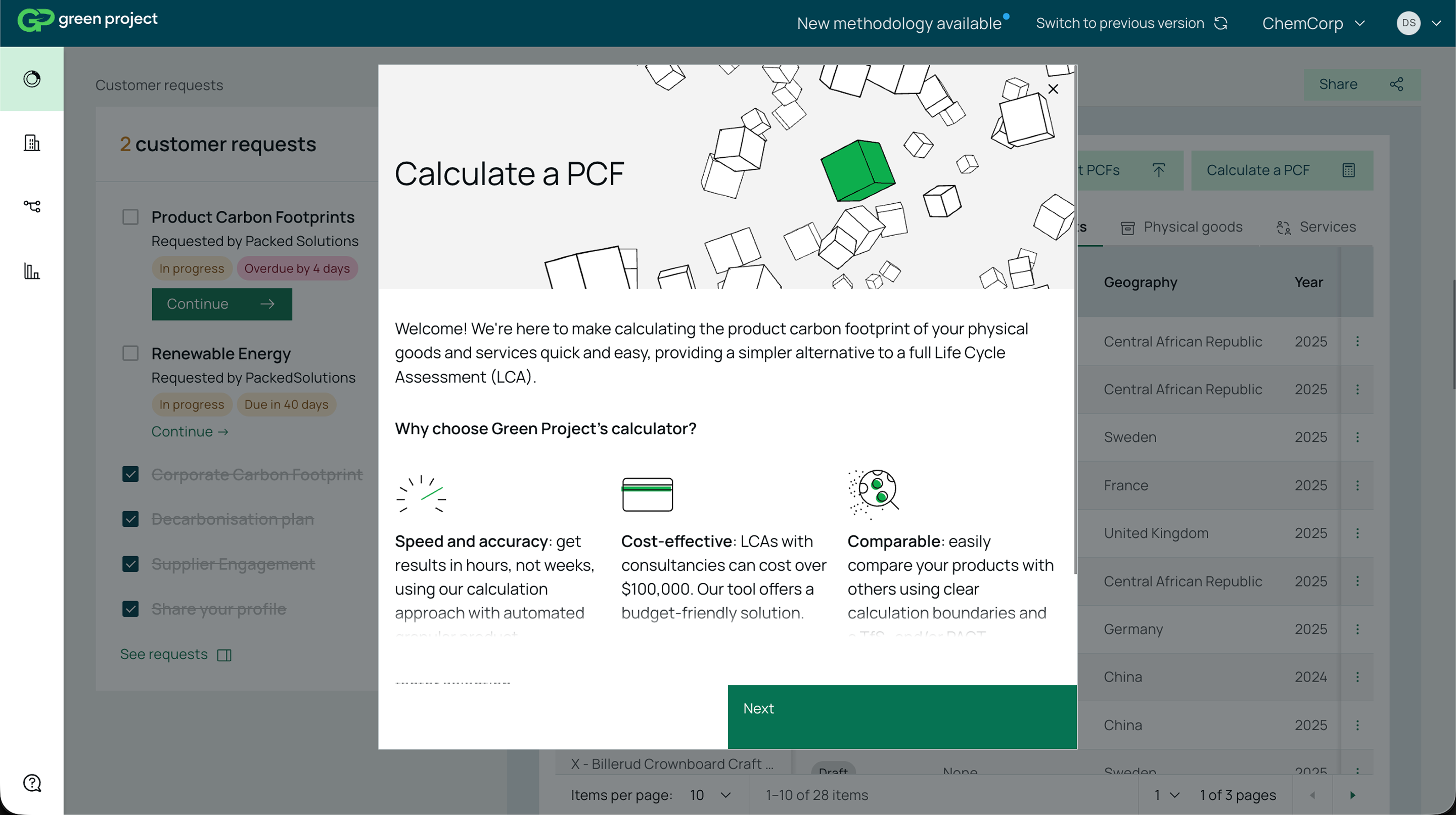This screenshot has height=815, width=1456.
Task: Uncheck the Corporate Carbon Footprint checkbox
Action: point(130,474)
